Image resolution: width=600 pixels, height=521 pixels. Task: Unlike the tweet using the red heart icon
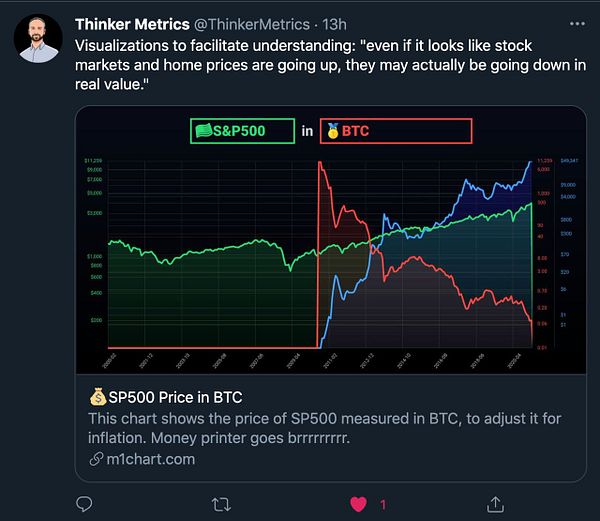[x=357, y=501]
